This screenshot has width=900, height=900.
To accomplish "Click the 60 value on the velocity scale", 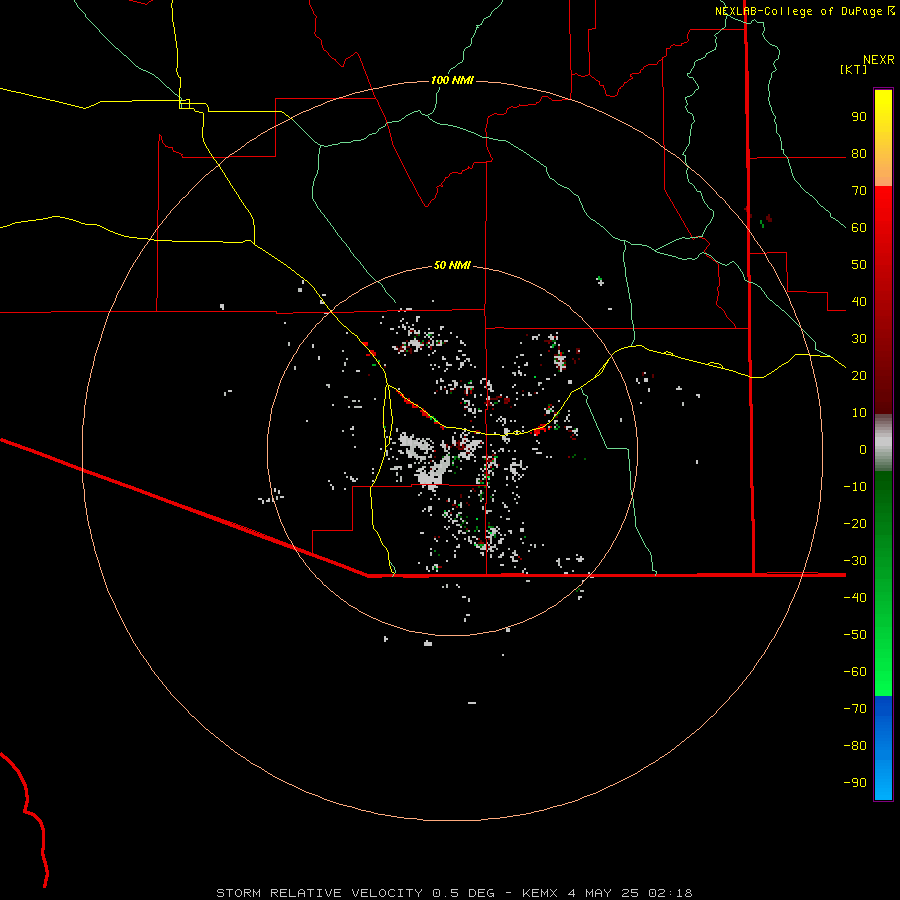I will pyautogui.click(x=859, y=228).
